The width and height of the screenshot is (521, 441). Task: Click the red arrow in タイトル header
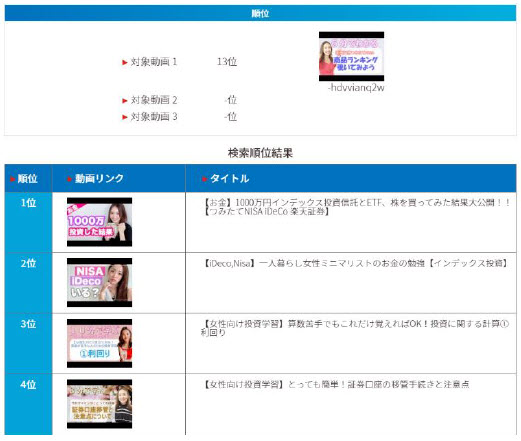pos(205,179)
